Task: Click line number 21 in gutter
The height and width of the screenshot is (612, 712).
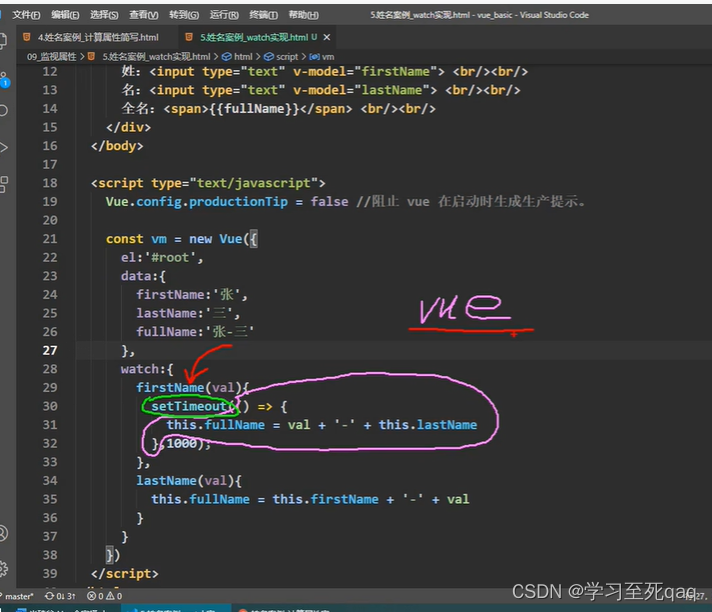Action: point(50,239)
